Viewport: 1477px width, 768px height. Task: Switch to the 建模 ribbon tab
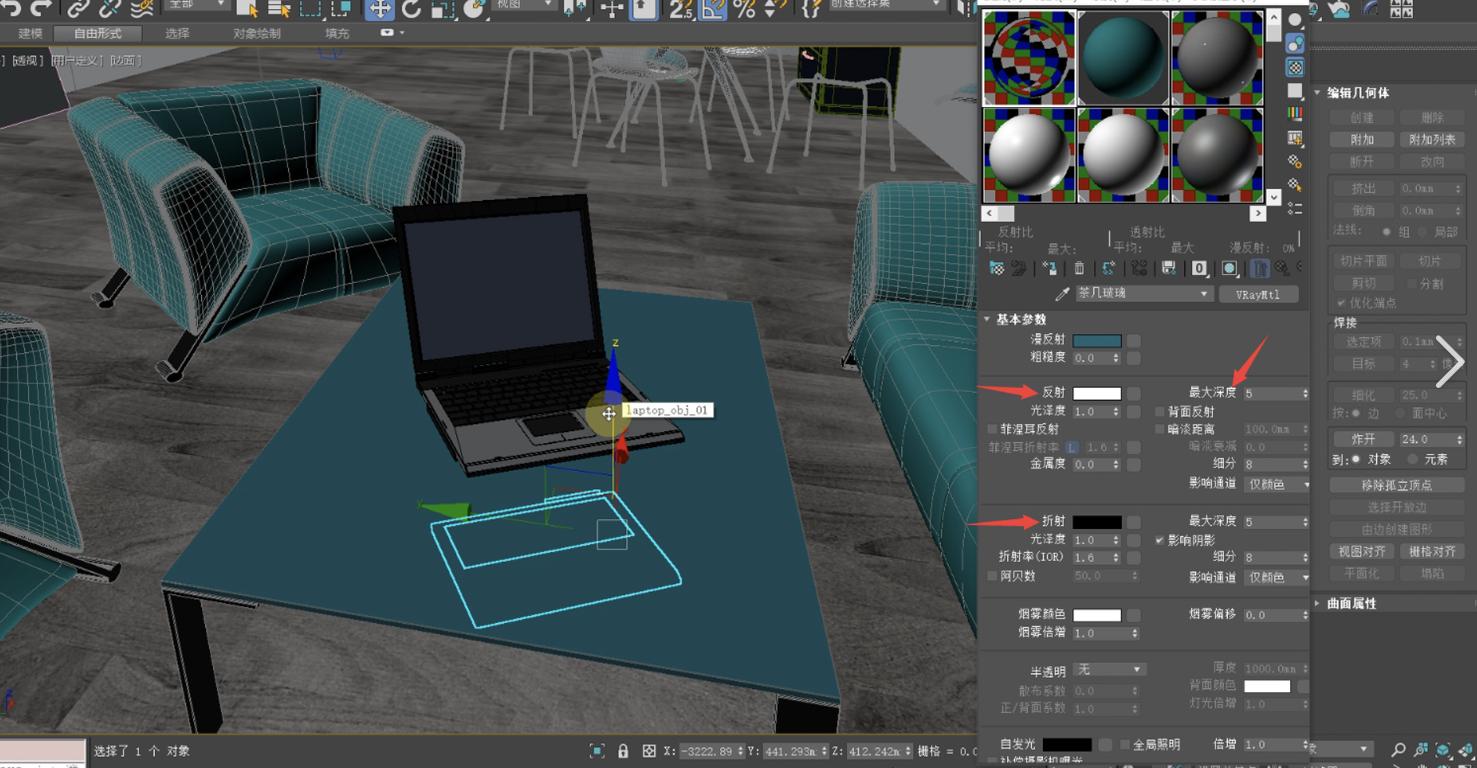(30, 33)
